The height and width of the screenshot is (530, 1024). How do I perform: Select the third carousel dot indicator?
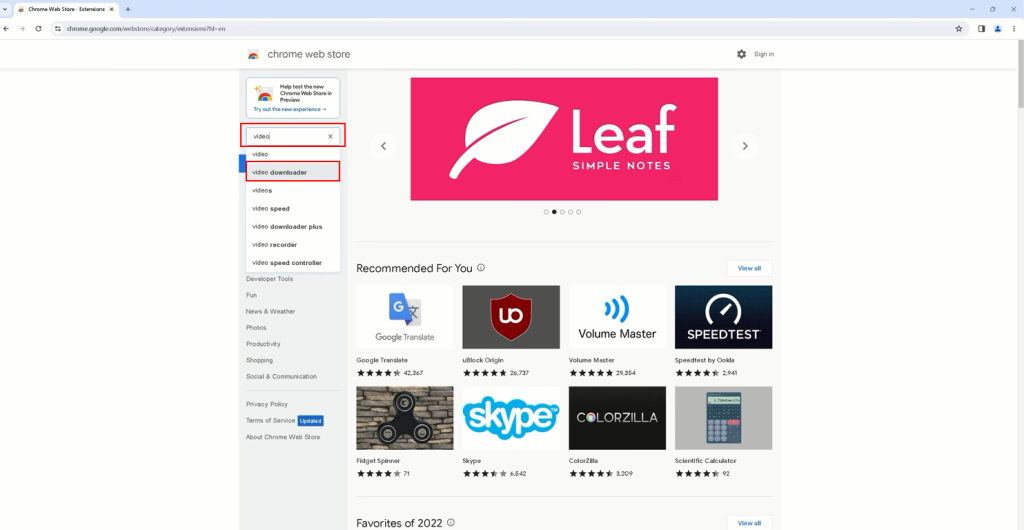coord(562,212)
